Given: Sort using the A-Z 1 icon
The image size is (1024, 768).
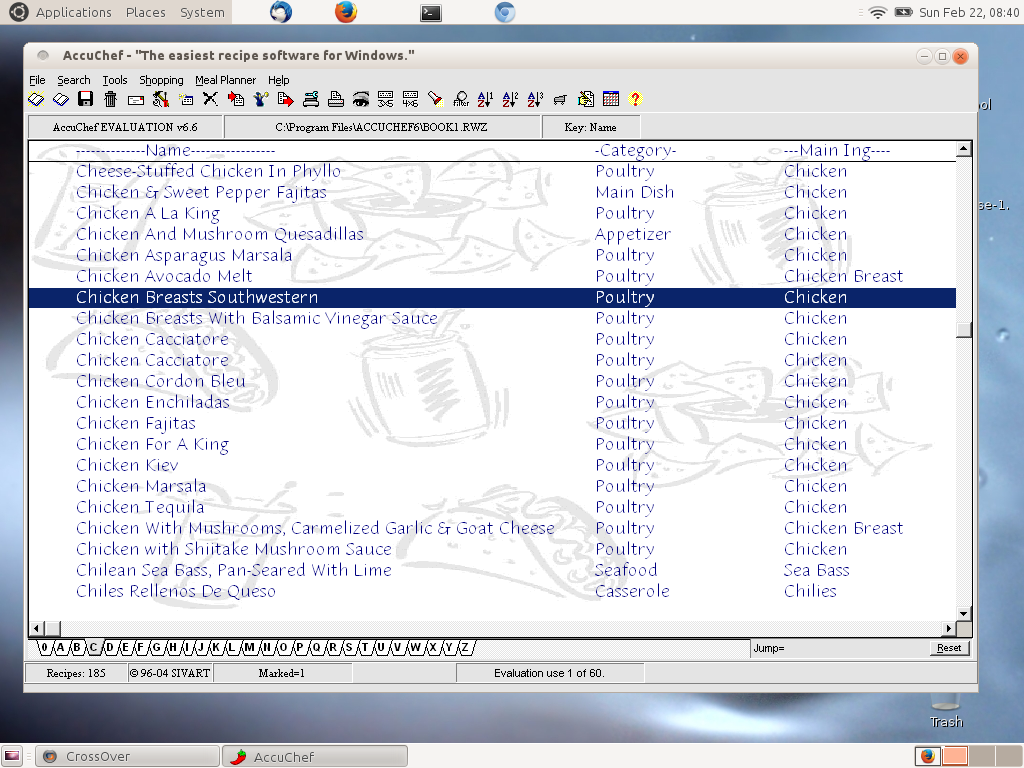Looking at the screenshot, I should tap(485, 99).
